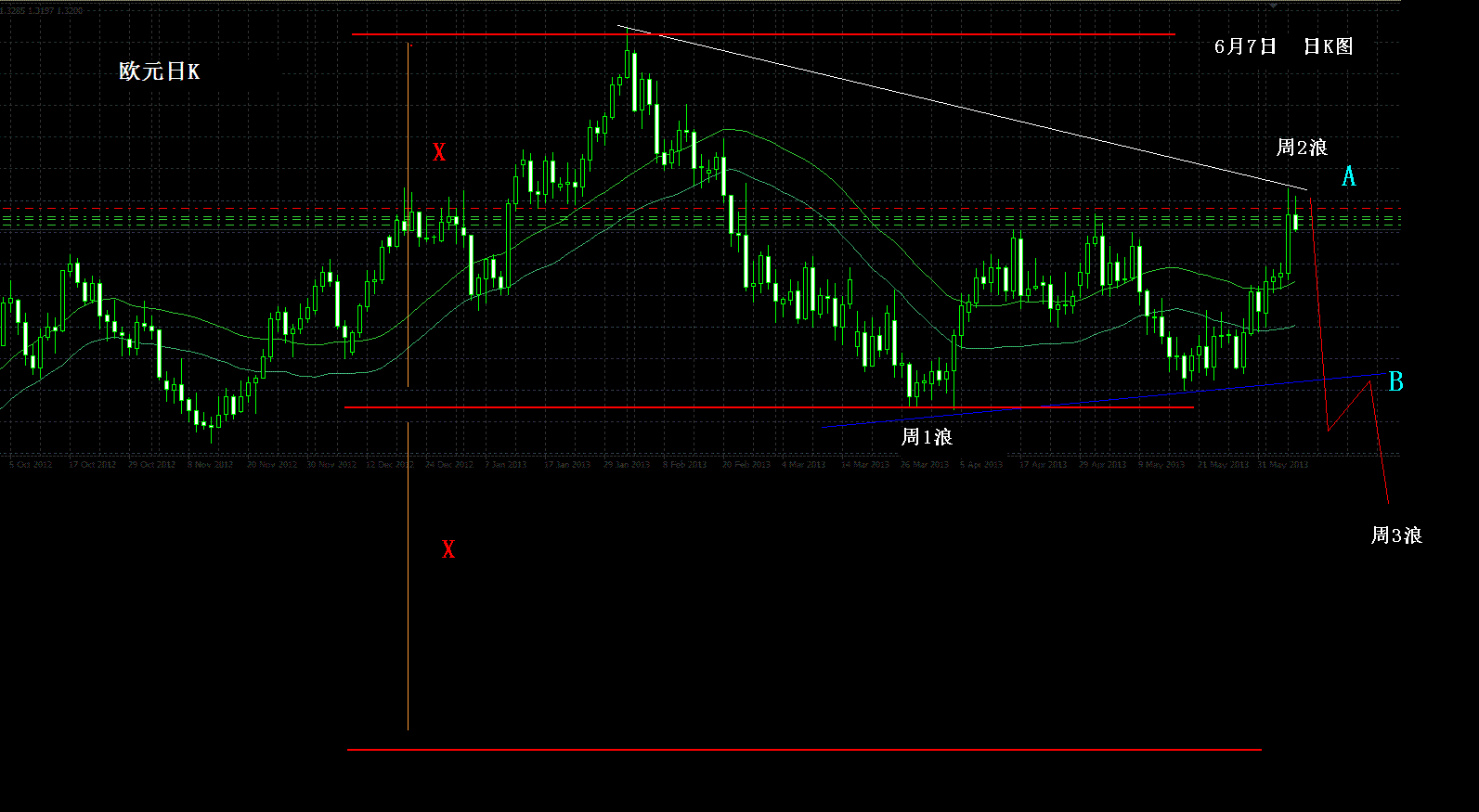
Task: Select the 17 Oct 2012 axis date
Action: click(92, 464)
